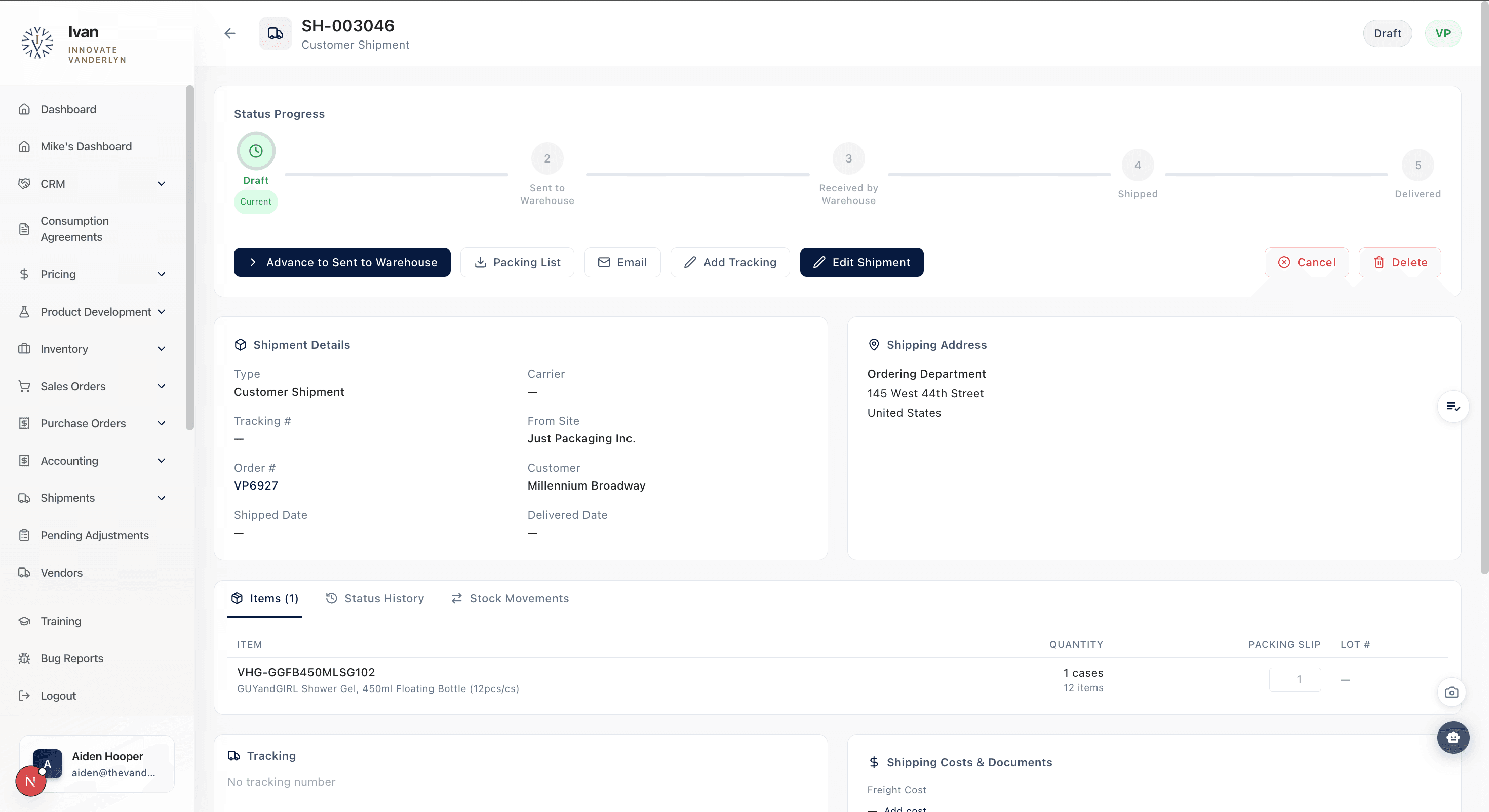
Task: Expand the Shipments menu chevron
Action: (162, 498)
